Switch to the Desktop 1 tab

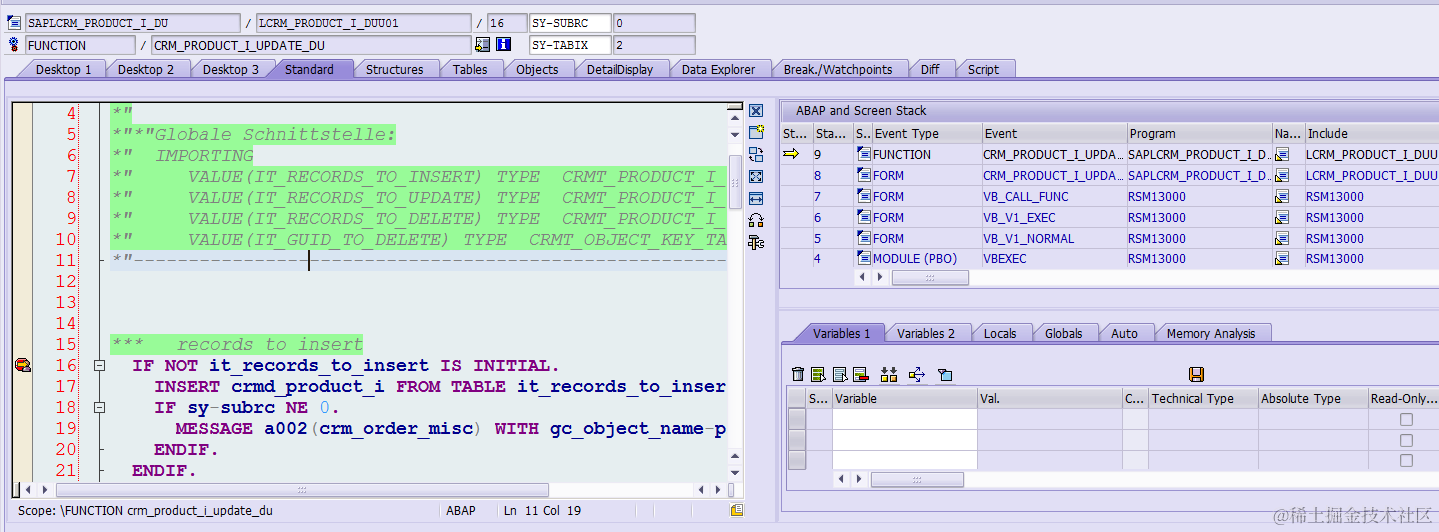click(63, 69)
